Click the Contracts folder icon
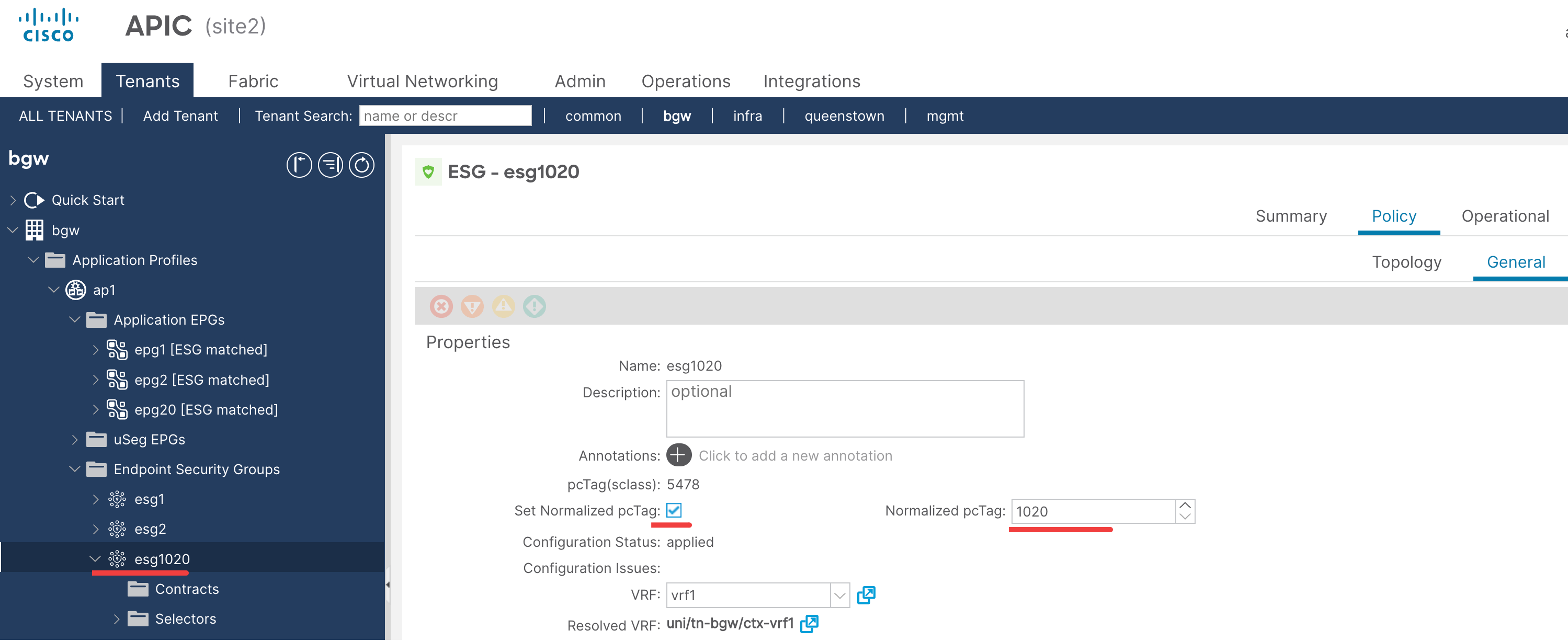This screenshot has height=642, width=1568. [x=138, y=589]
